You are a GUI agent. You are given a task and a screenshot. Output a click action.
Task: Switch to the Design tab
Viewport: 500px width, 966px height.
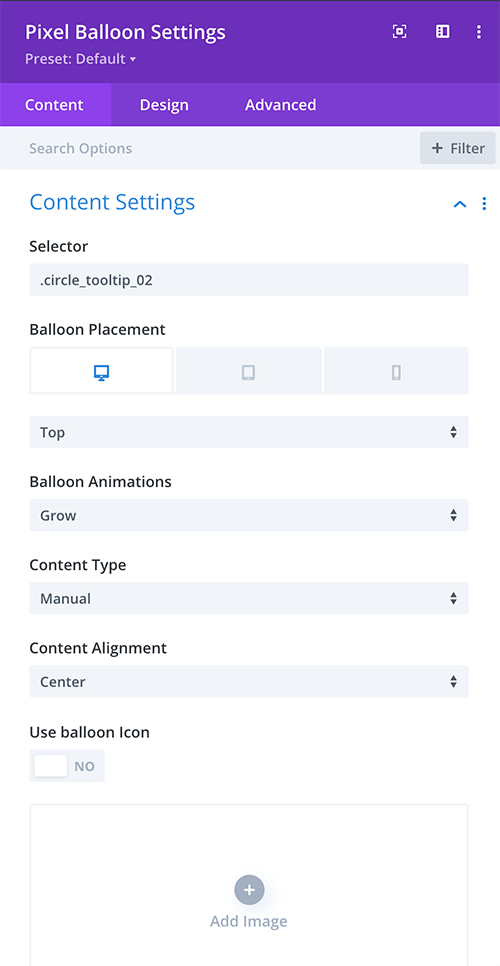(x=164, y=105)
